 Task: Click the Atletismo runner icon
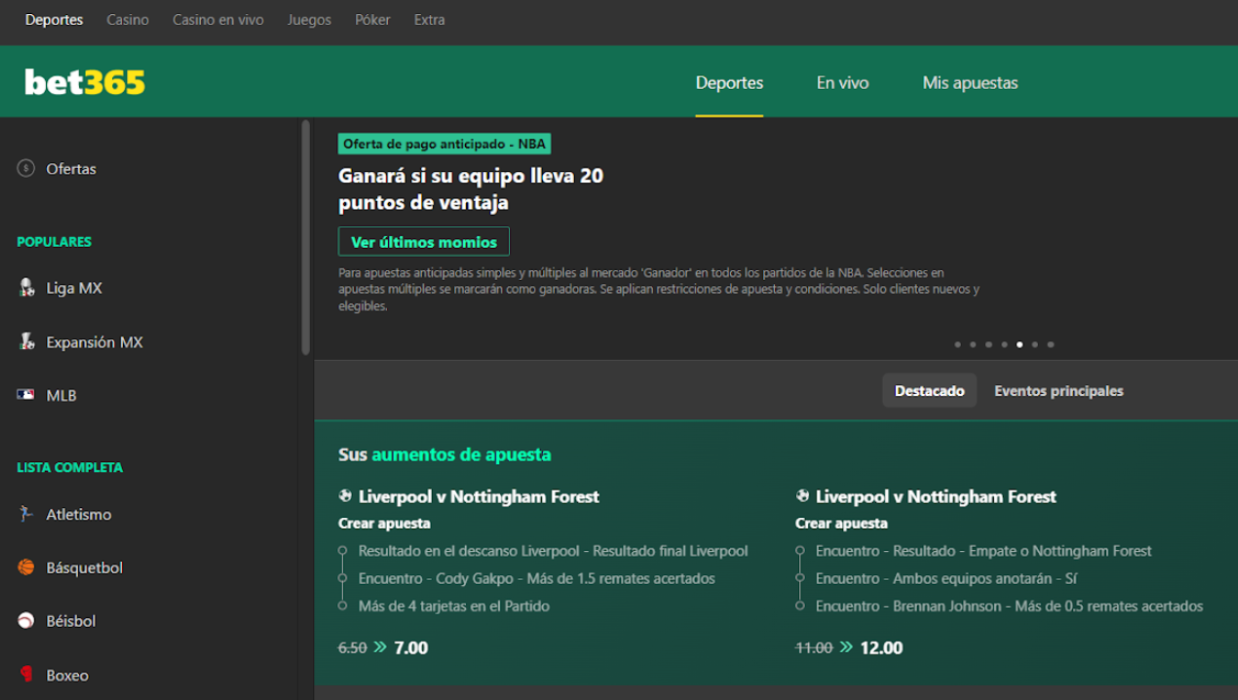tap(26, 514)
